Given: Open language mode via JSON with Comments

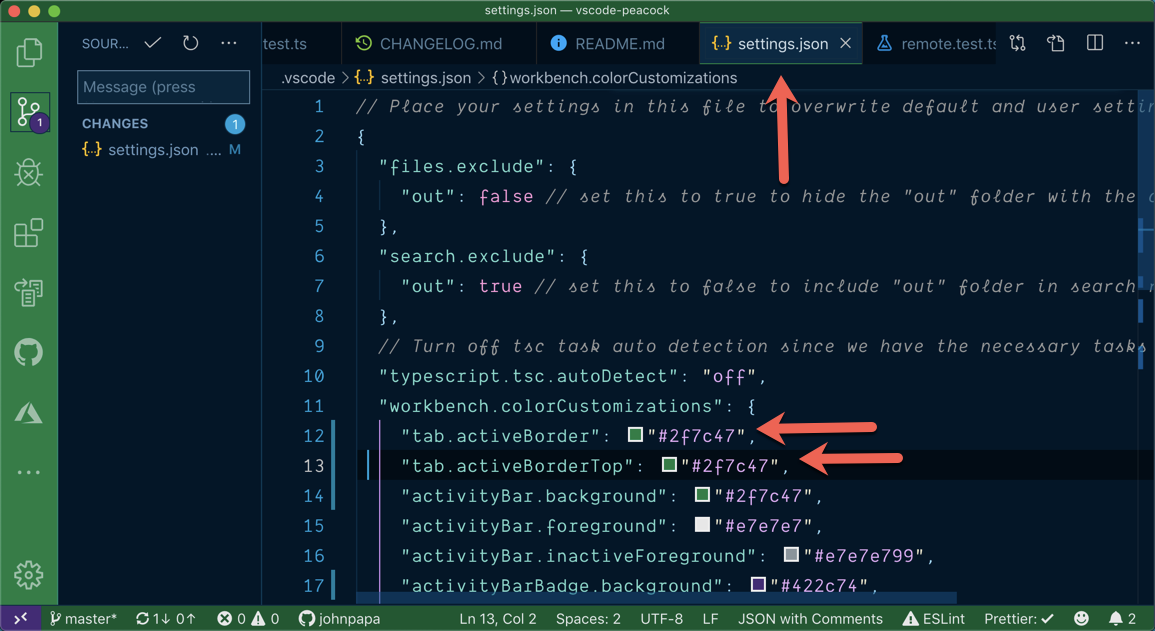Looking at the screenshot, I should (810, 618).
